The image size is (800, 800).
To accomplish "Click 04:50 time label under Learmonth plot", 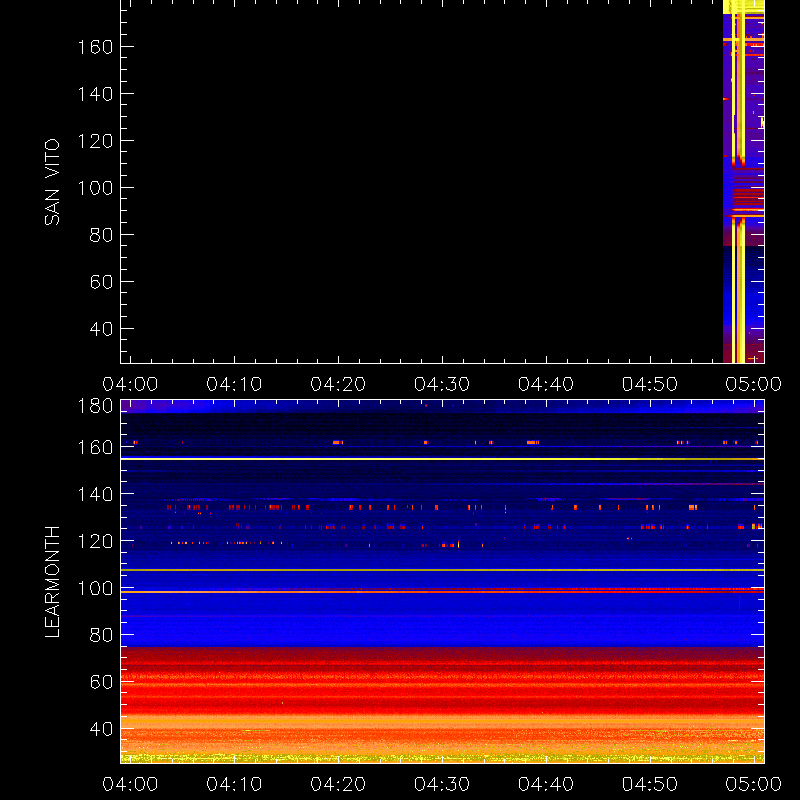I will pyautogui.click(x=650, y=784).
